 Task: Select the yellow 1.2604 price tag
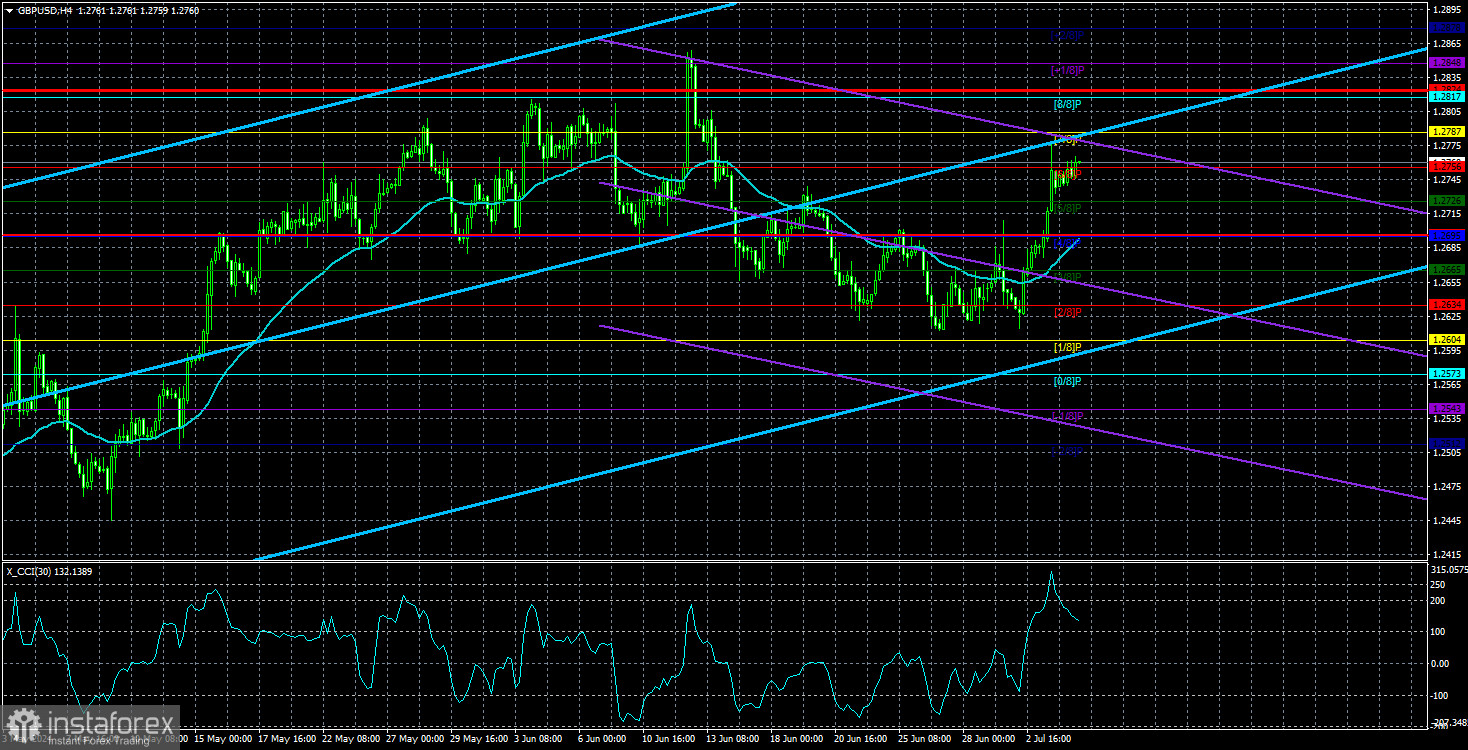1447,340
